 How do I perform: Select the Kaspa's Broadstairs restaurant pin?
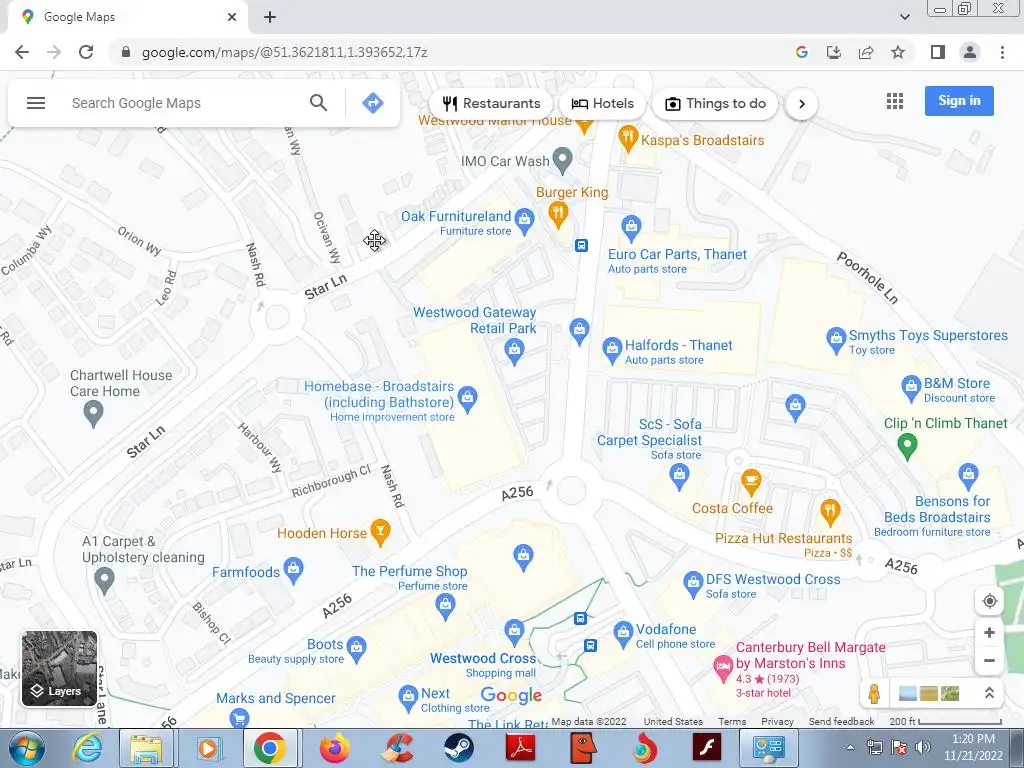click(x=628, y=138)
